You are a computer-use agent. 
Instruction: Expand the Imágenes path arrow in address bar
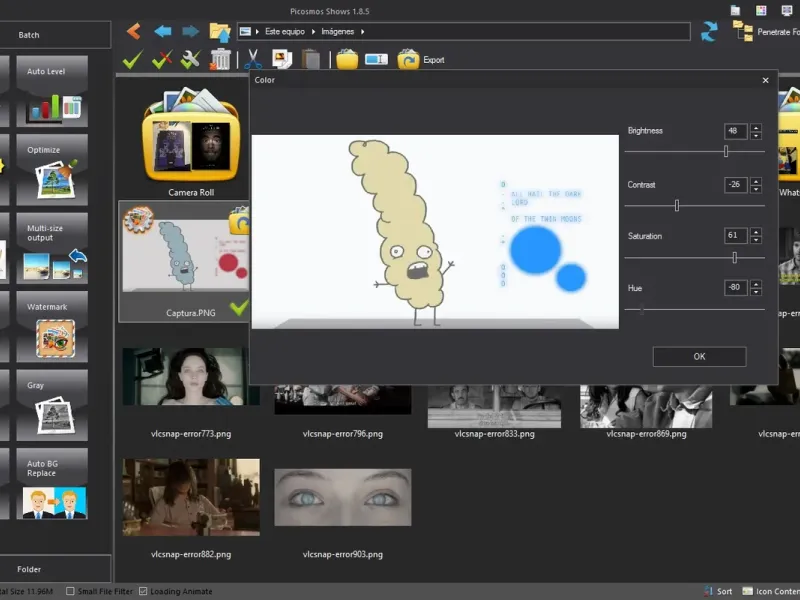[x=363, y=32]
